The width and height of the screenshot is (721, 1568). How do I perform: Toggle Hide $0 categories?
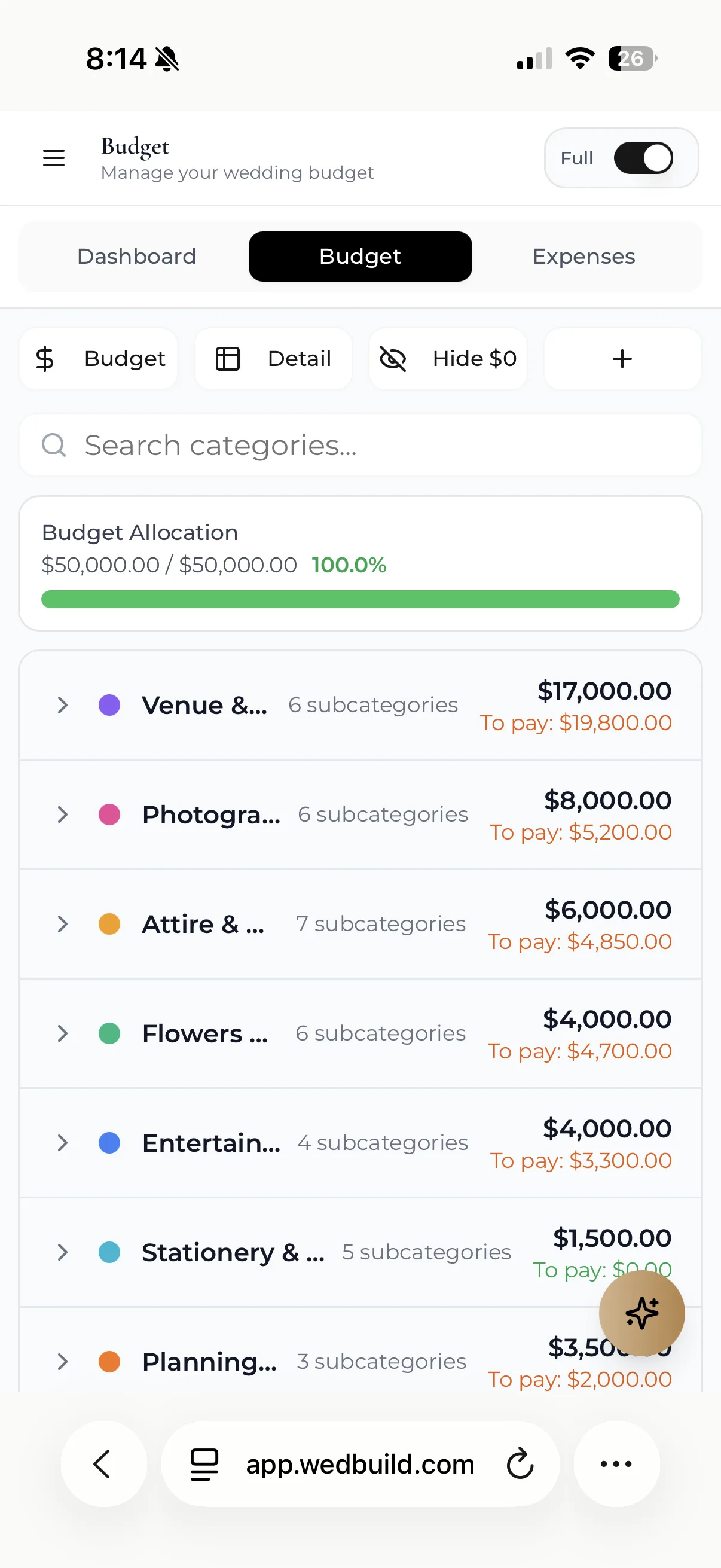coord(448,359)
